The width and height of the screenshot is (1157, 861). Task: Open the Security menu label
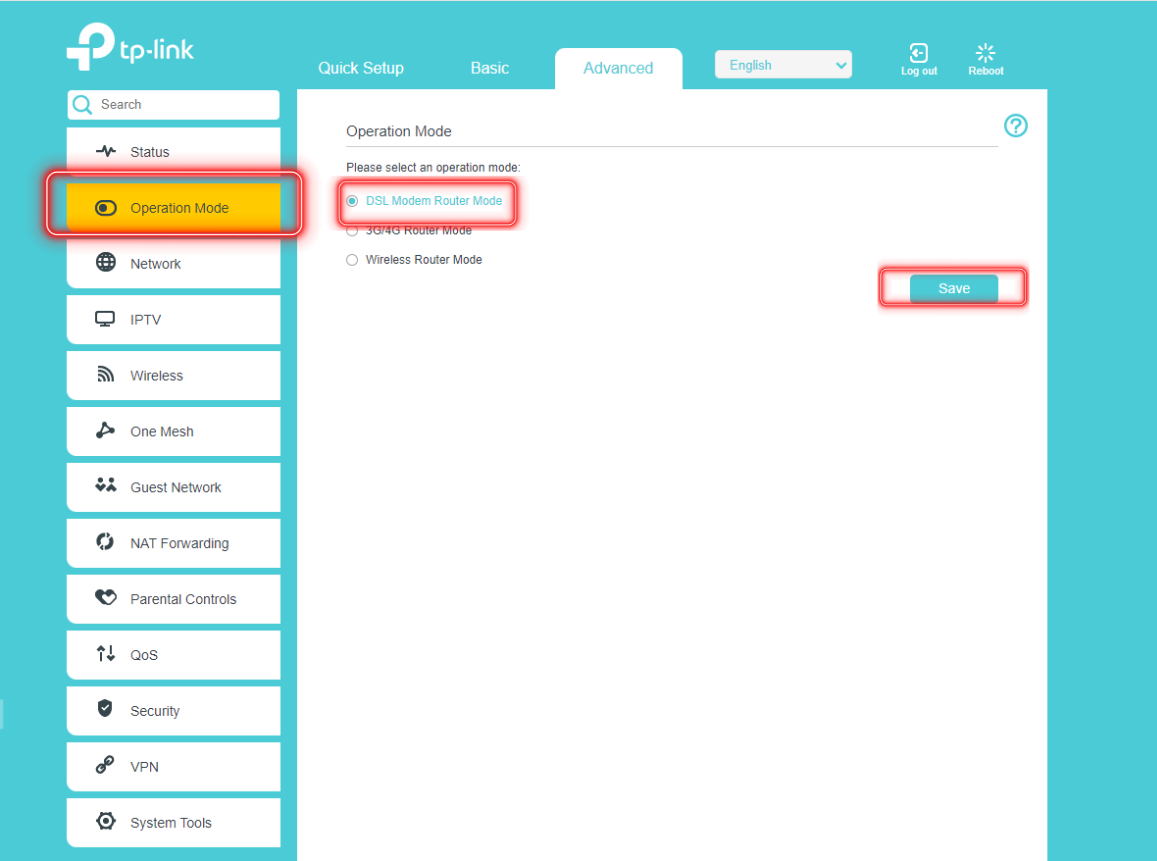coord(155,711)
